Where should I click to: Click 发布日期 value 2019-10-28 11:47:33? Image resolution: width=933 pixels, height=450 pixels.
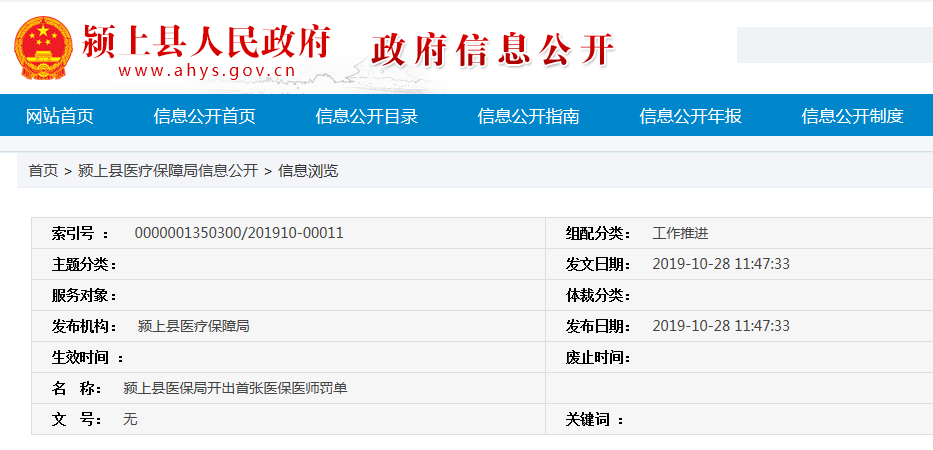pyautogui.click(x=721, y=326)
